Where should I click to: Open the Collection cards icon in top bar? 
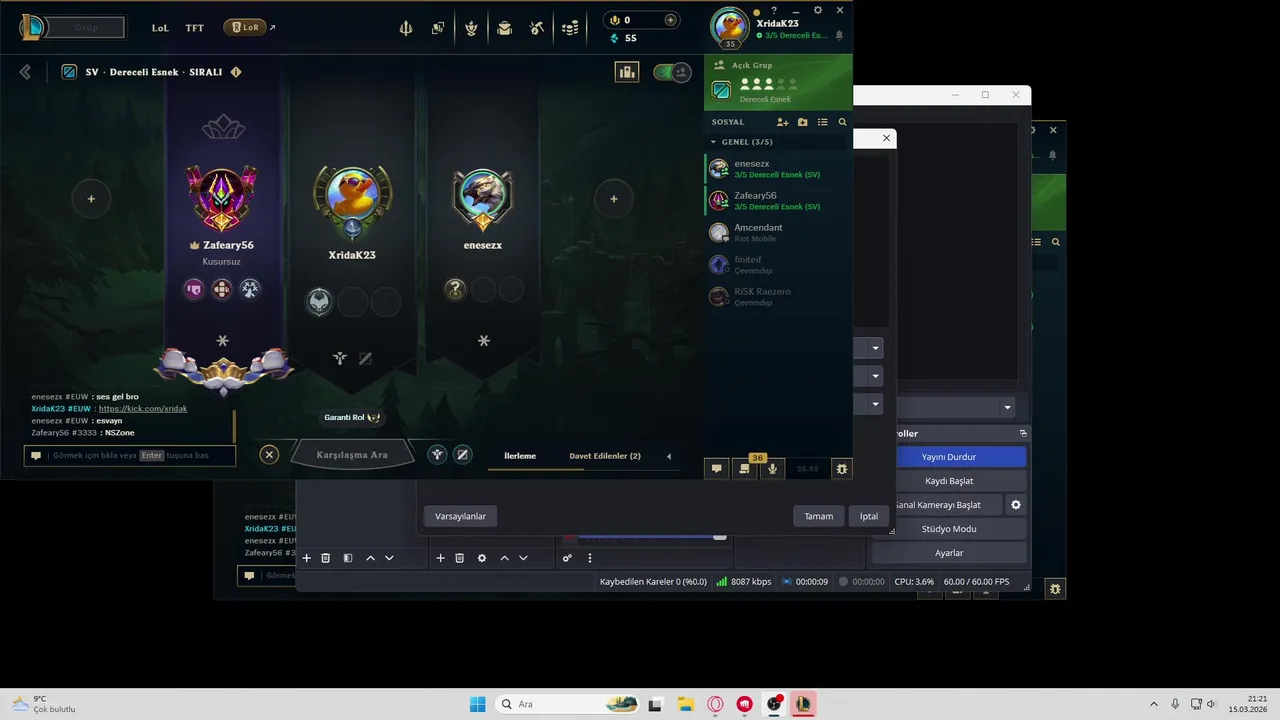point(438,28)
